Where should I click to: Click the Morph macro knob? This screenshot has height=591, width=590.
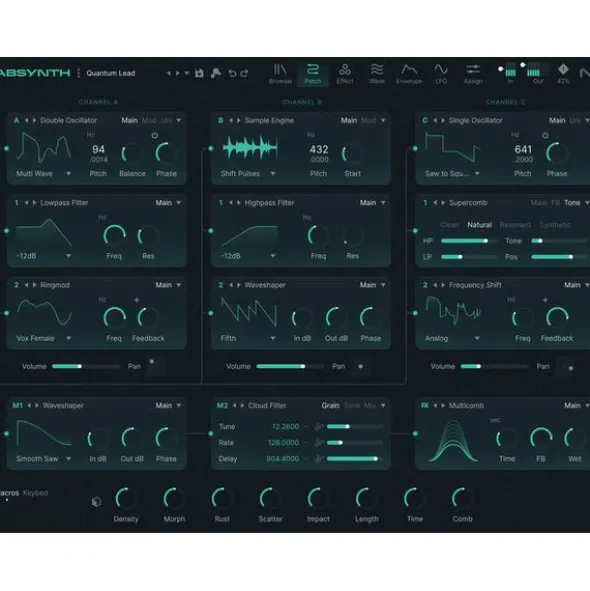174,499
